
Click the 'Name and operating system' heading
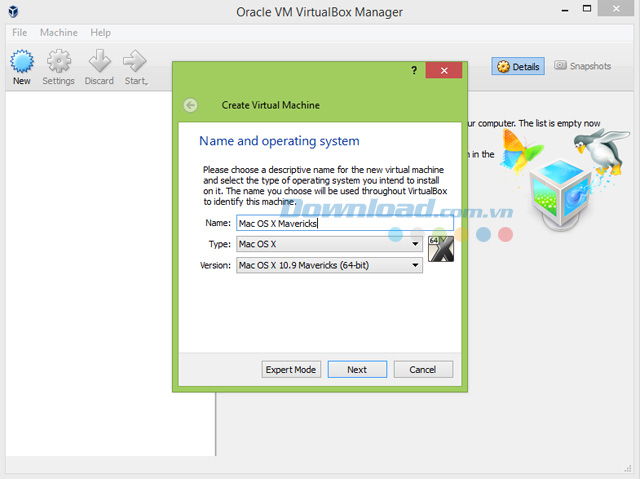pos(279,141)
